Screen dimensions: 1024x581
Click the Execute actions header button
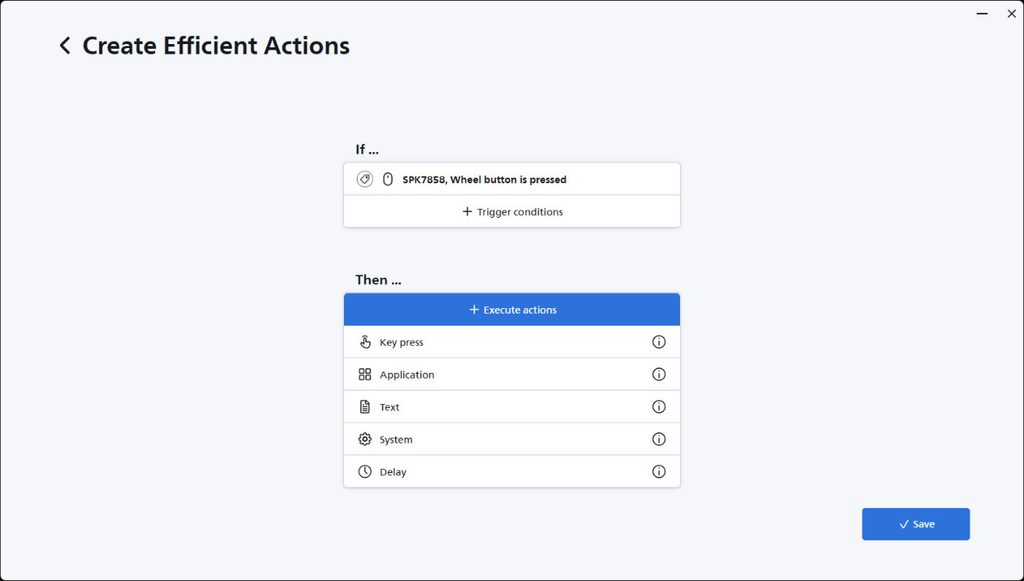[512, 309]
